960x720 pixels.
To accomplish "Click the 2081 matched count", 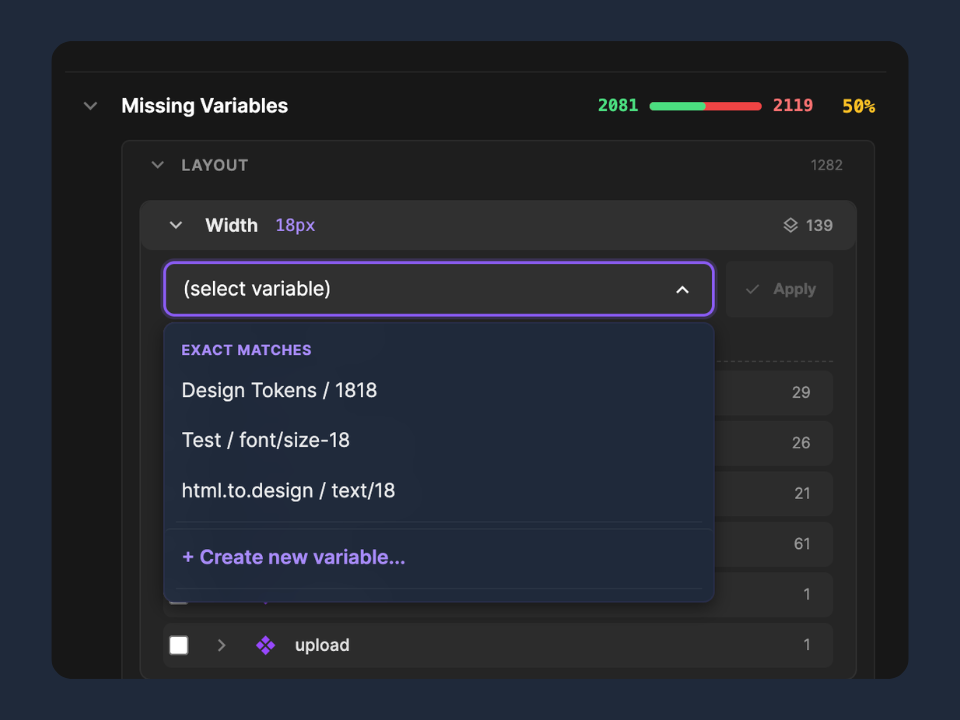I will [x=618, y=106].
